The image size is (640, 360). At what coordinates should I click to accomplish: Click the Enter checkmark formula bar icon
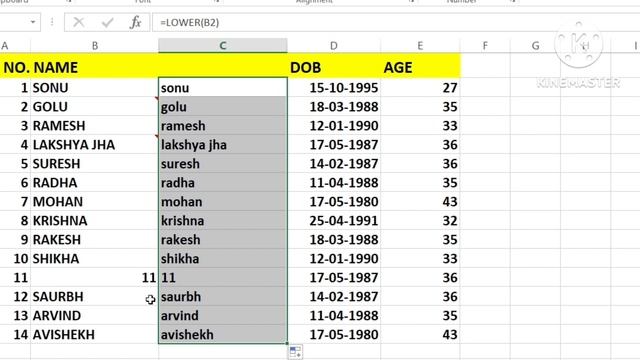(x=107, y=22)
